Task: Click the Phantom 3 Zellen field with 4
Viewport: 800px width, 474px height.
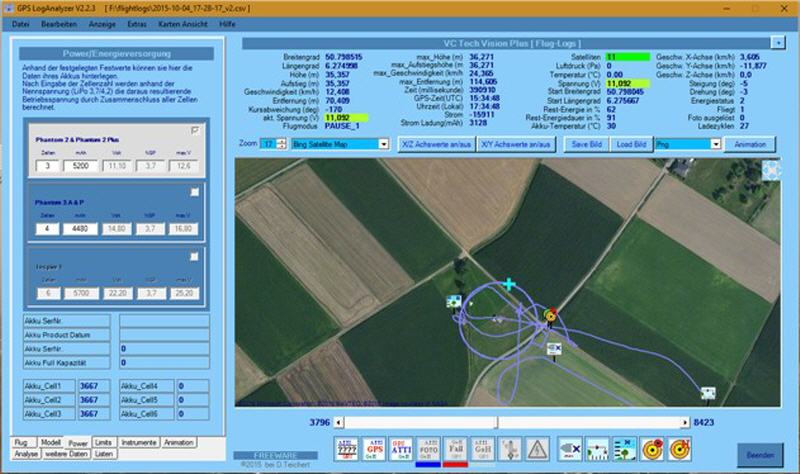Action: point(47,229)
